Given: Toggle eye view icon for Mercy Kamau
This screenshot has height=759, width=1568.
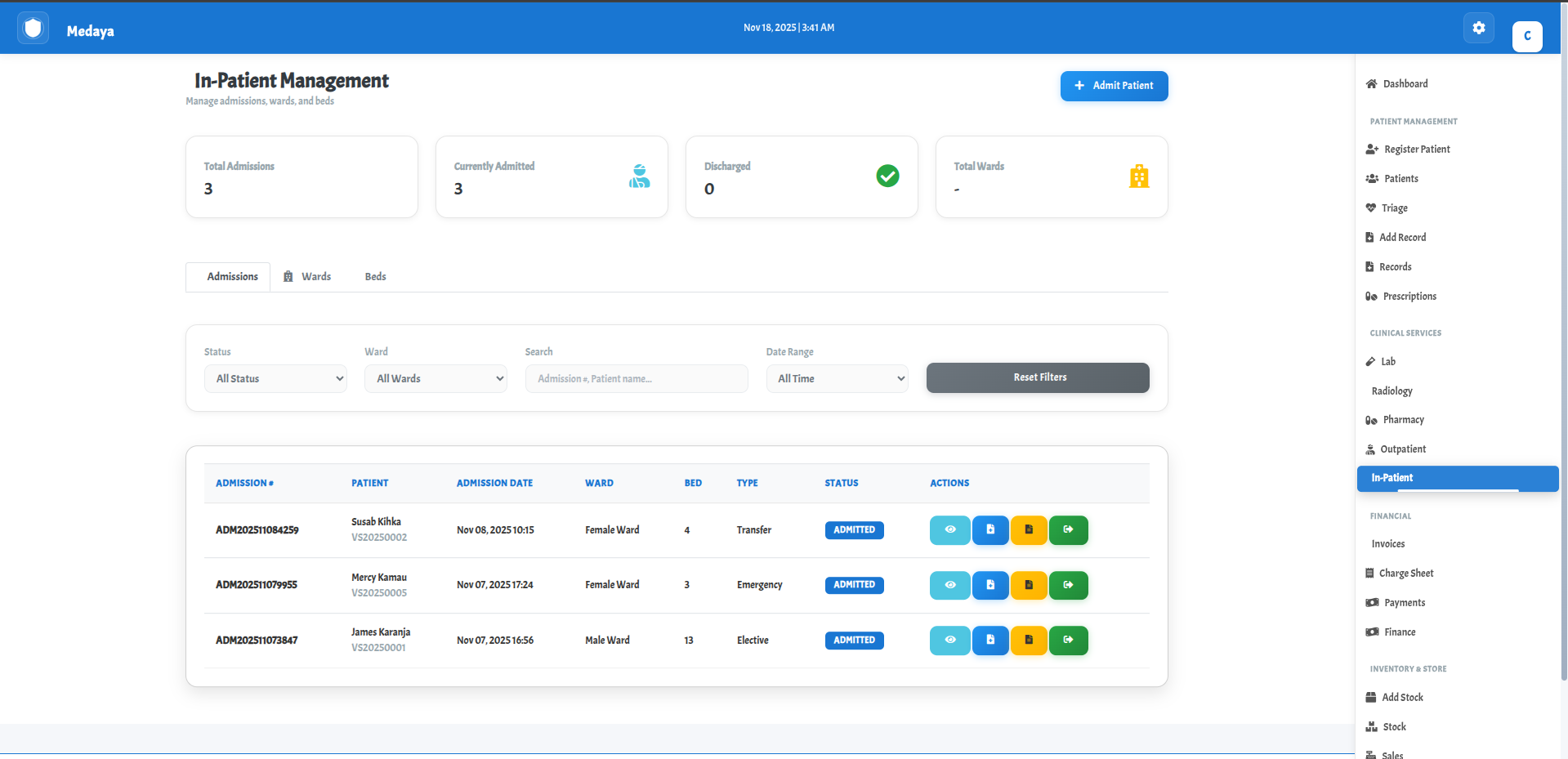Looking at the screenshot, I should coord(949,585).
